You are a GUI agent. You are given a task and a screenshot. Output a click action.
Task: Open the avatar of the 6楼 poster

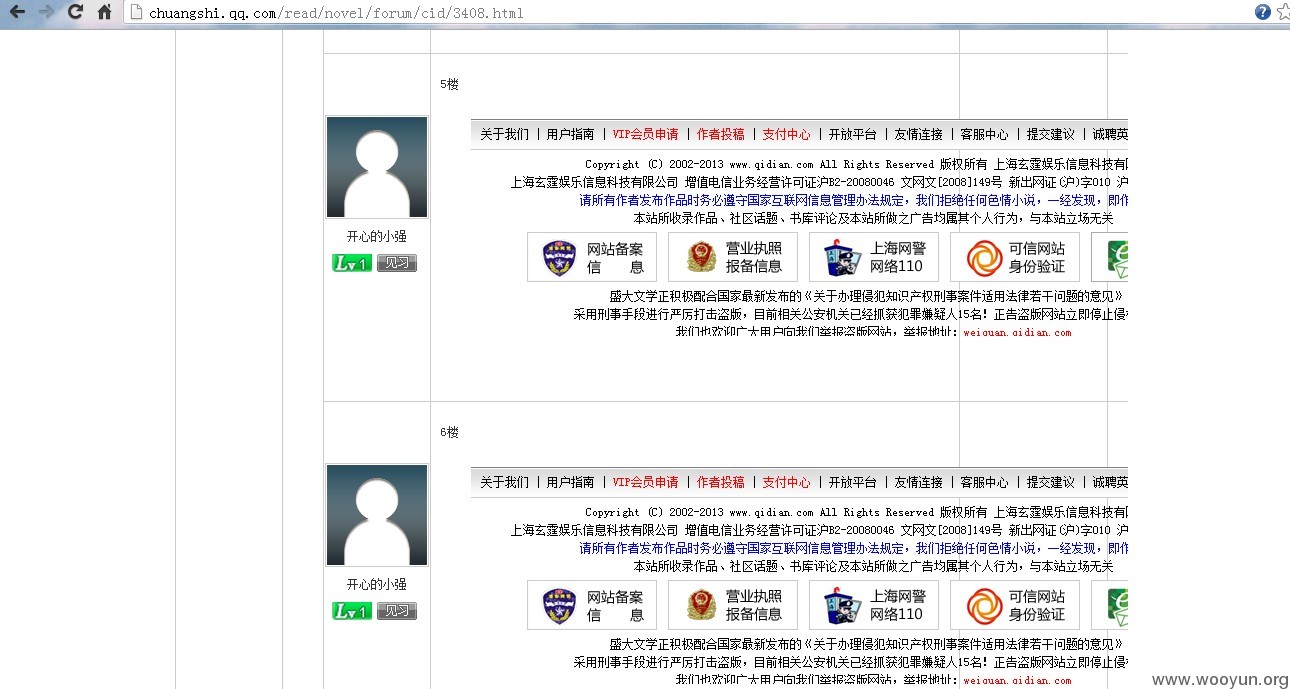(x=377, y=515)
